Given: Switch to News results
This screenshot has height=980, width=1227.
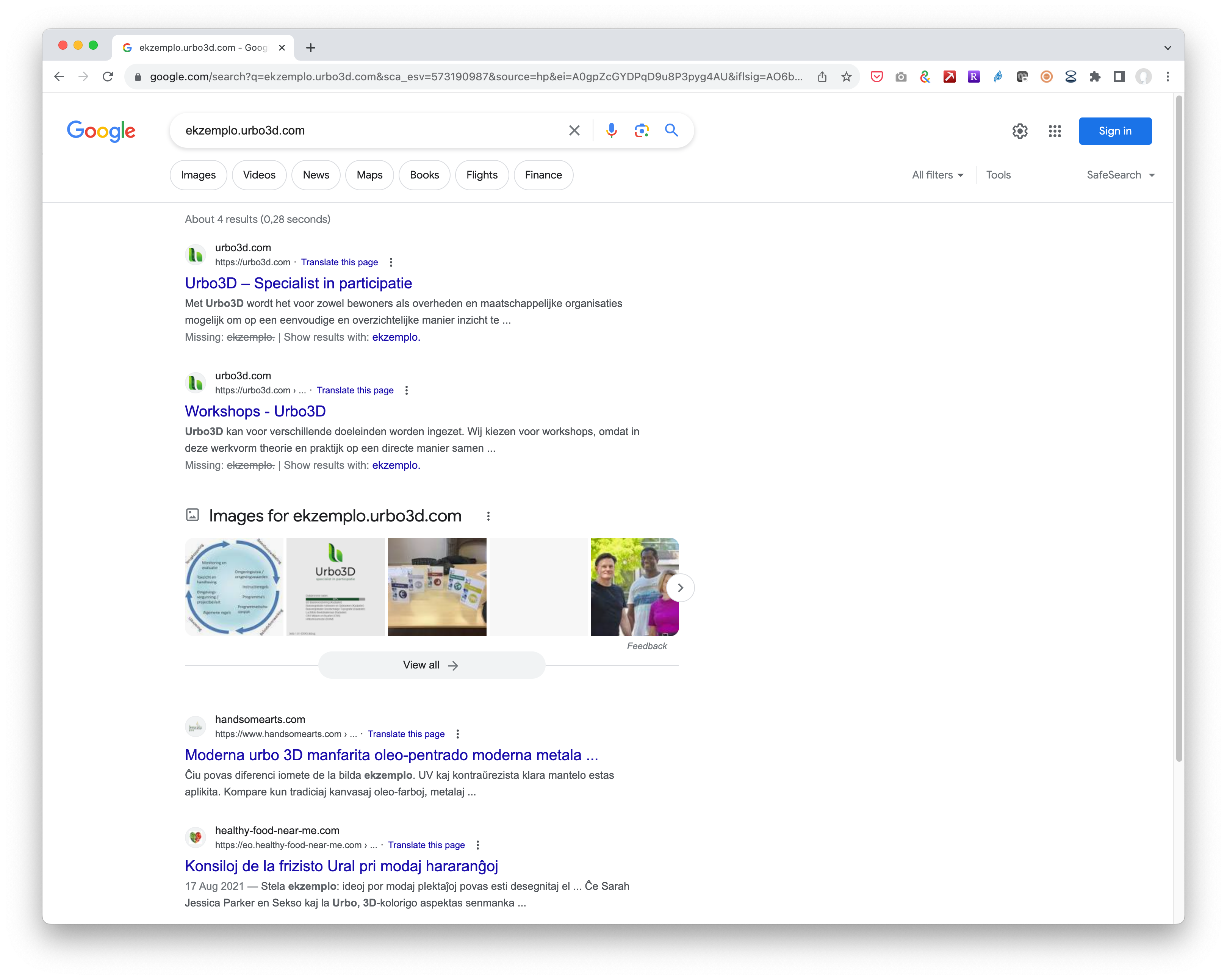Looking at the screenshot, I should [316, 175].
